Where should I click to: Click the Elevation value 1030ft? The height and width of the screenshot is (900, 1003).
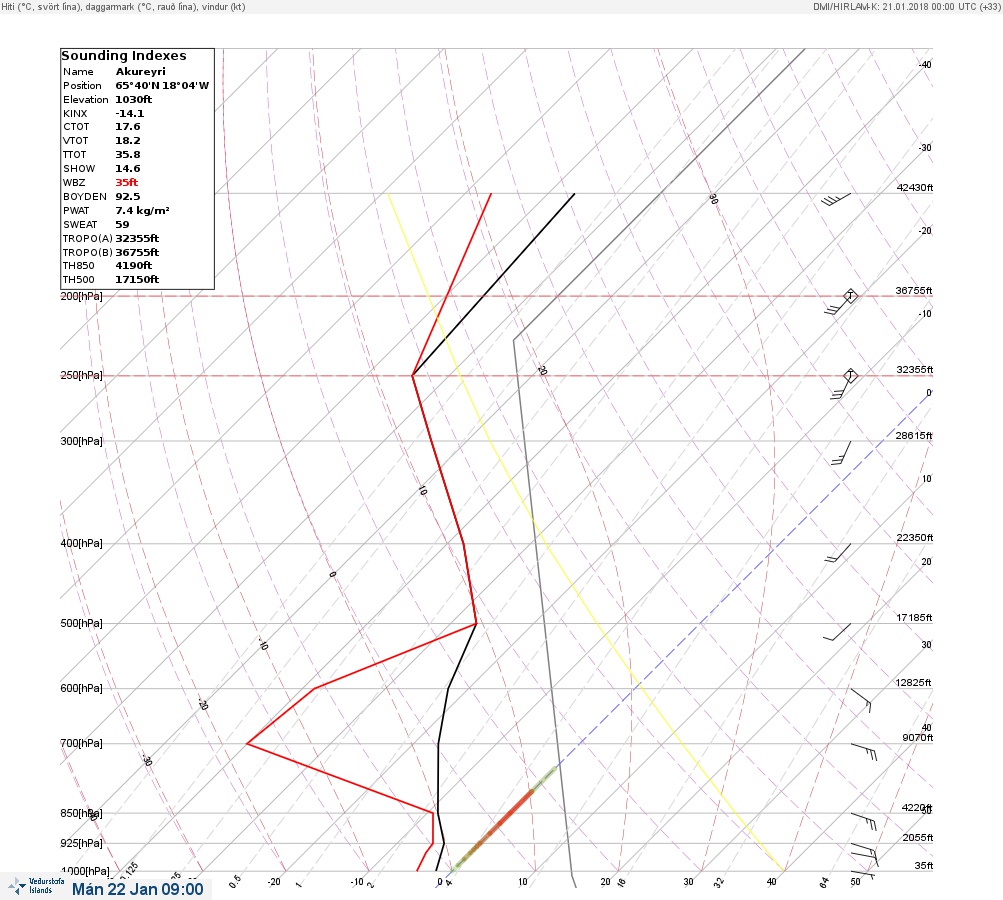pos(134,100)
